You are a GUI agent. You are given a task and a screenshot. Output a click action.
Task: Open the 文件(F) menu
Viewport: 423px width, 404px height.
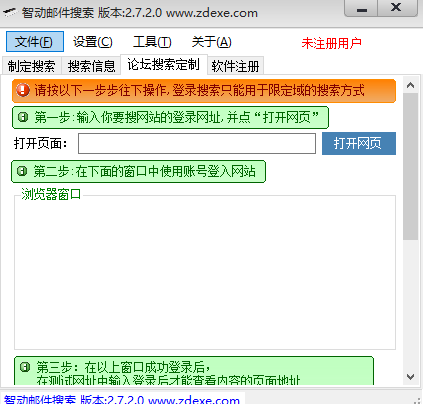(35, 42)
